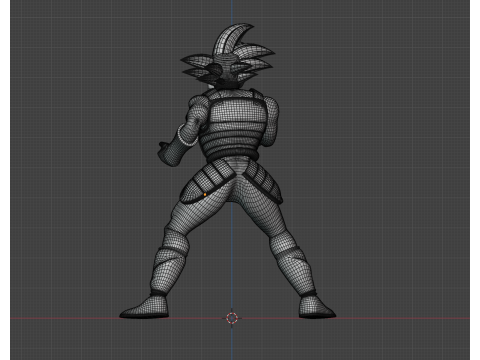Screen dimensions: 480x360
Task: Click the 3D cursor at the world origin
Action: (232, 318)
